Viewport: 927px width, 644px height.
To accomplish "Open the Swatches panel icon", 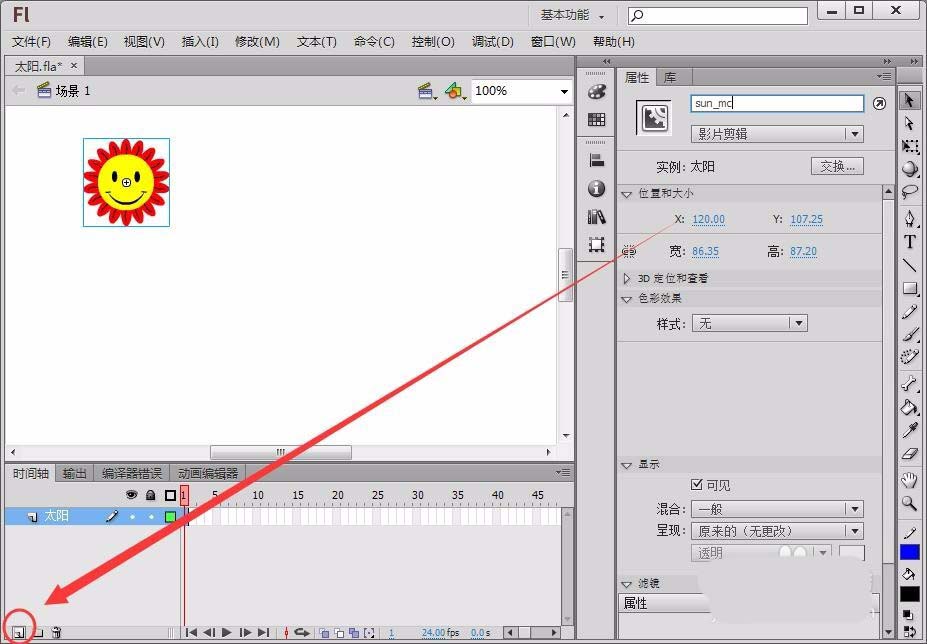I will pyautogui.click(x=597, y=120).
